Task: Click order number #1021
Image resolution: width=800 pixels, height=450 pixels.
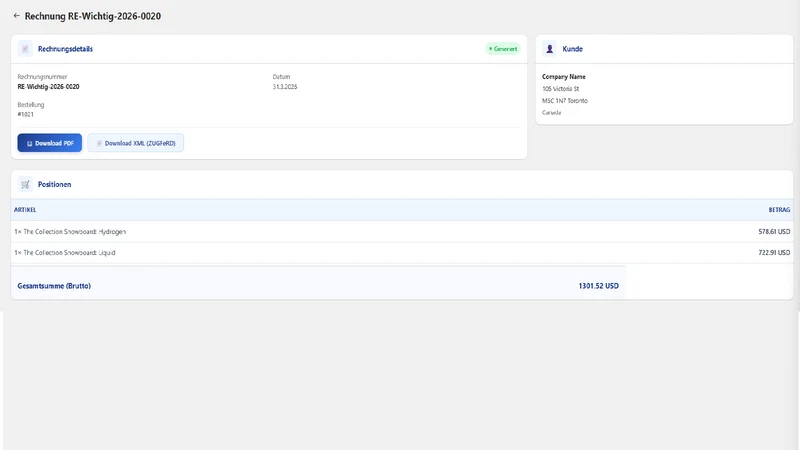Action: coord(26,114)
